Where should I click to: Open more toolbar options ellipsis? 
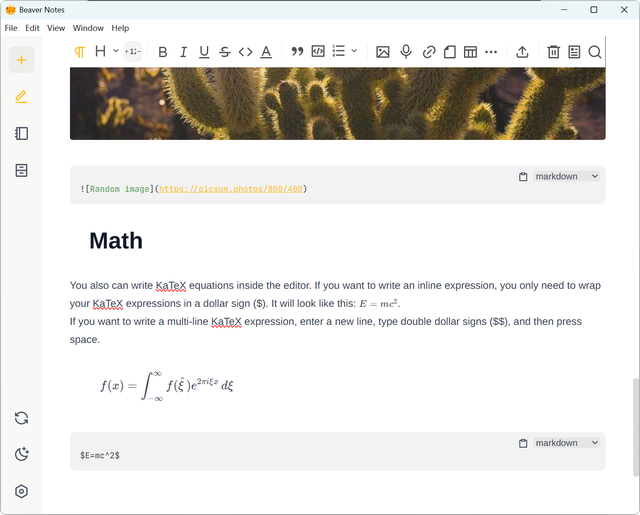[491, 52]
